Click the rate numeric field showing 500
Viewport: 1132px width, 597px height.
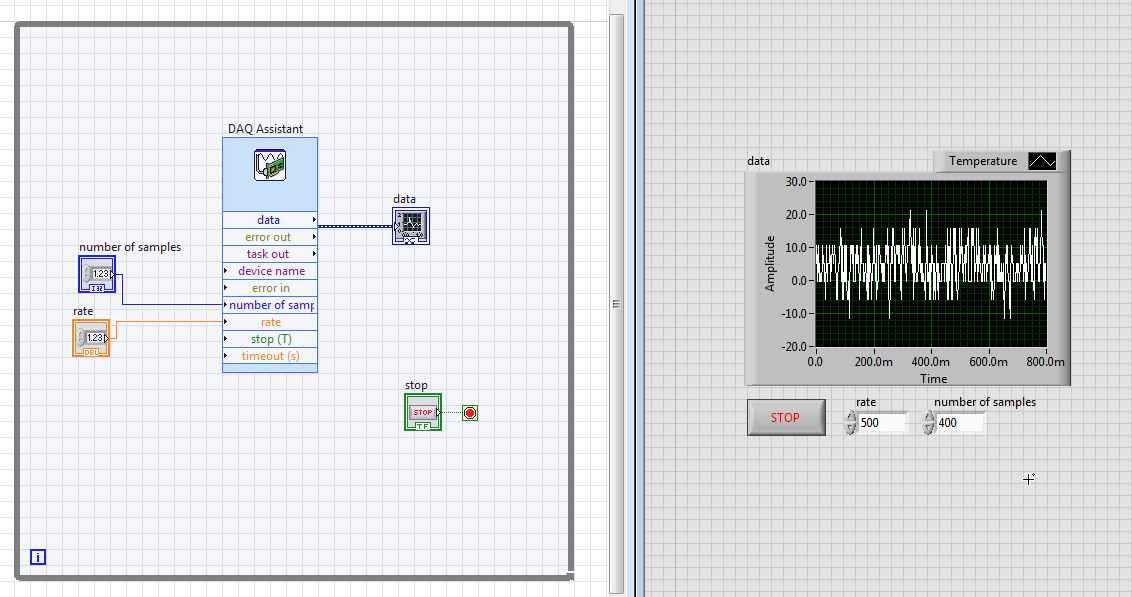tap(882, 423)
